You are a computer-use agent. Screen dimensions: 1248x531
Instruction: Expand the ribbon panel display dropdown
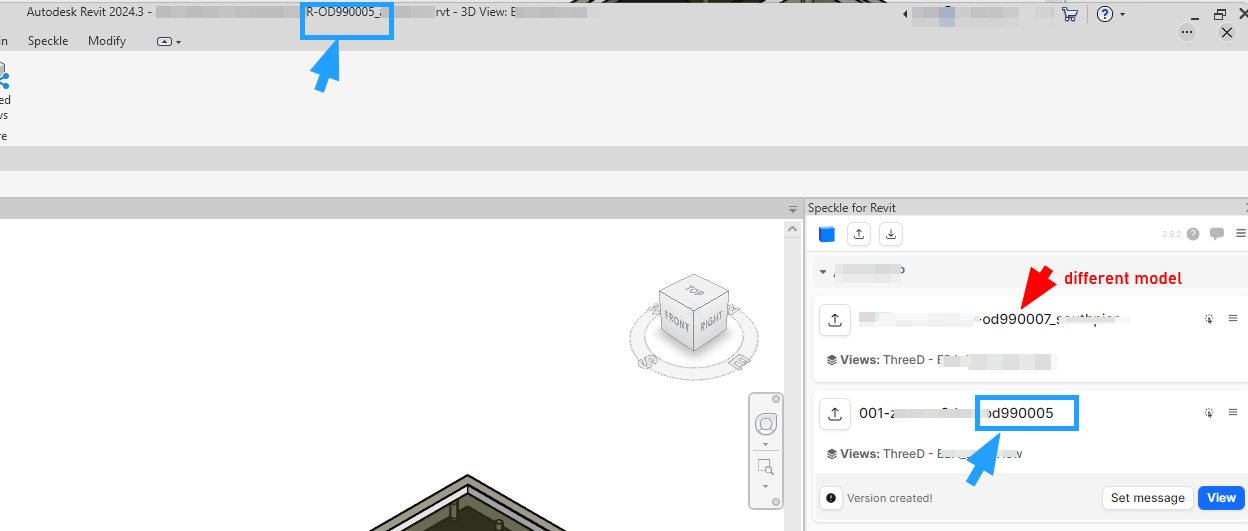tap(169, 42)
